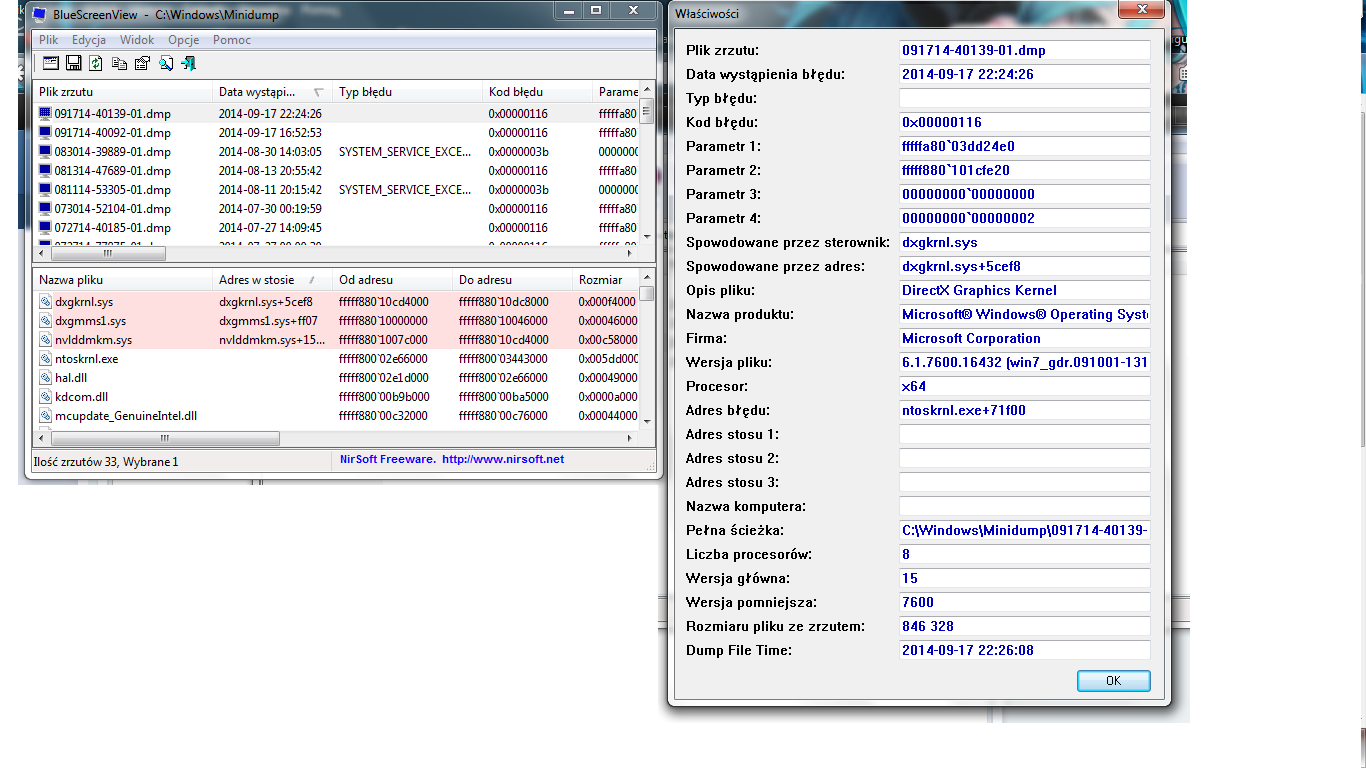Click the Plik zrzutu value field in Właściwości
This screenshot has width=1366, height=768.
1025,50
